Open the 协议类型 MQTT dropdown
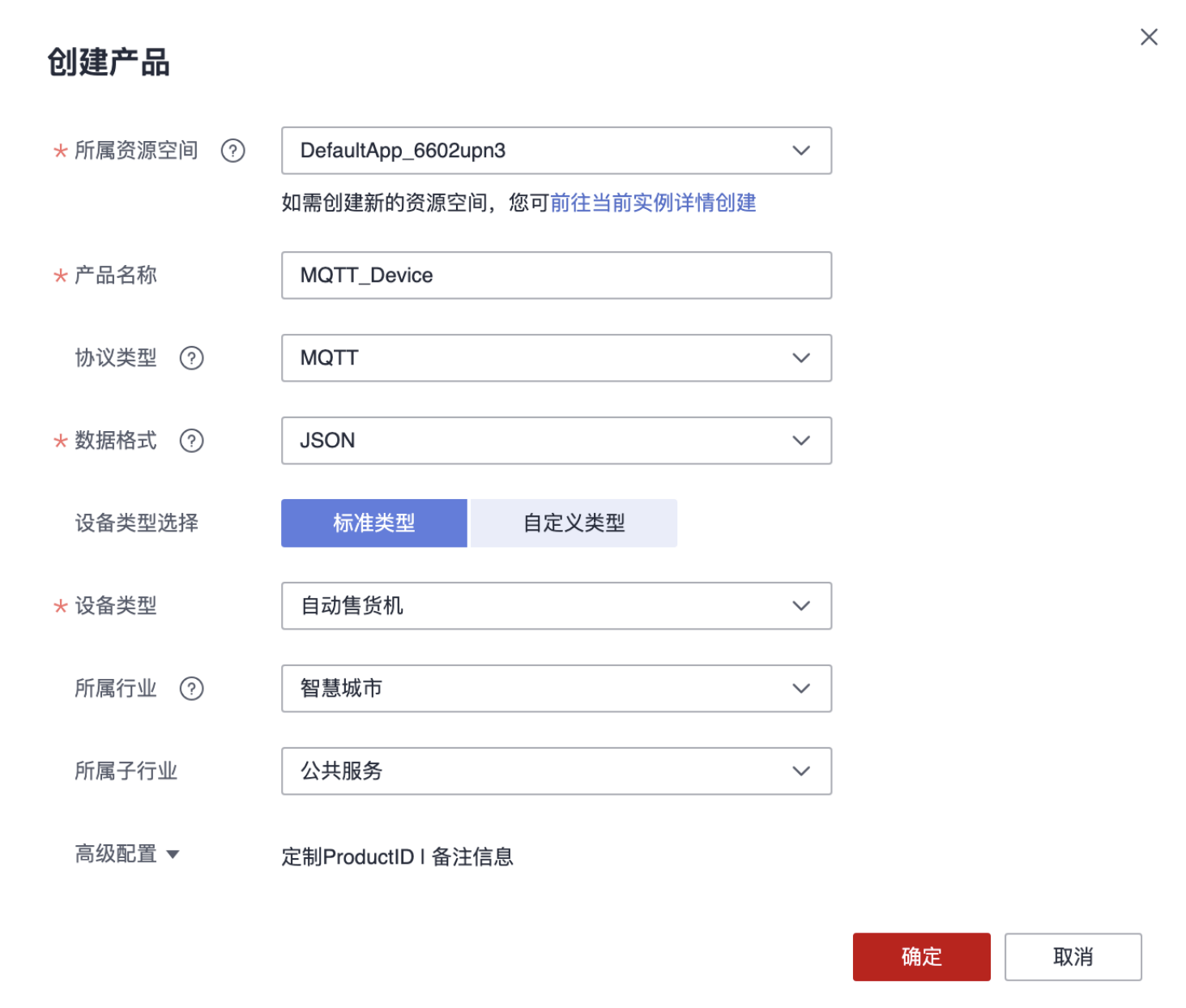The height and width of the screenshot is (1008, 1186). click(x=557, y=358)
